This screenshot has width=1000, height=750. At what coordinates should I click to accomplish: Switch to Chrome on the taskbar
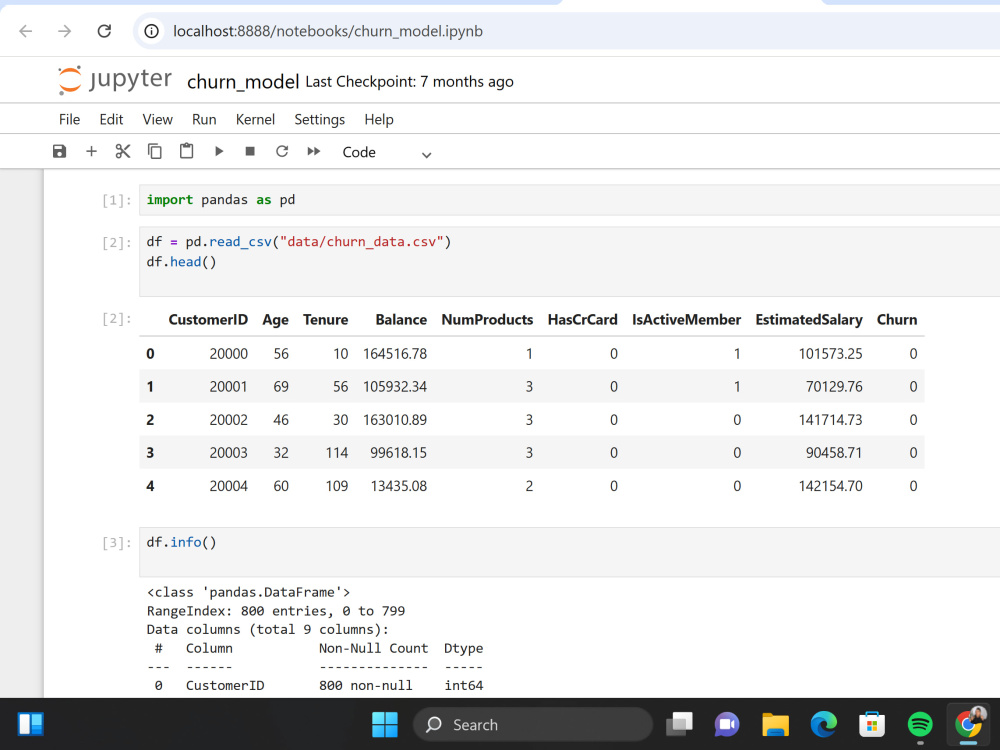[x=968, y=724]
